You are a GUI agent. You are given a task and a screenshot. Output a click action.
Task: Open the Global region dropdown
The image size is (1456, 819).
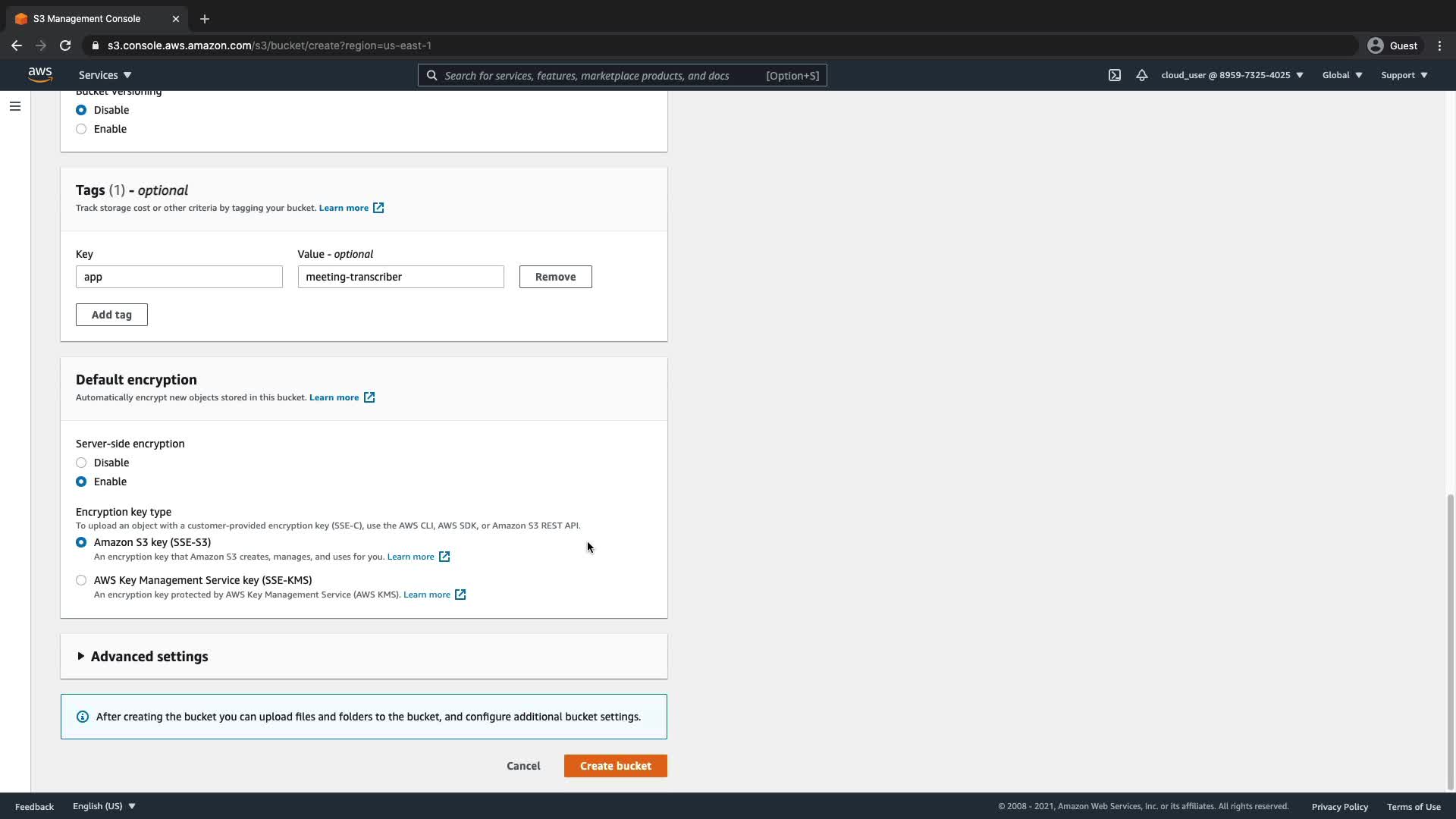(1342, 75)
